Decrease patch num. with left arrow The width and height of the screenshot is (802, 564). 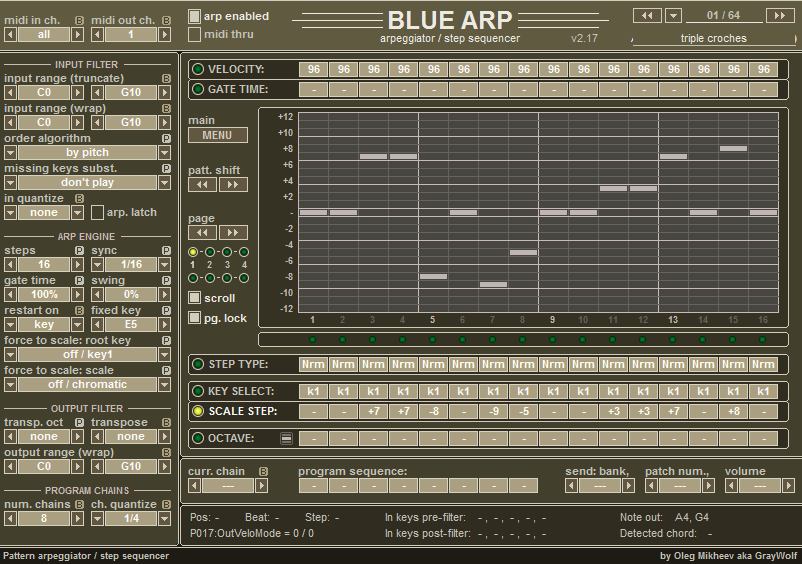[651, 485]
